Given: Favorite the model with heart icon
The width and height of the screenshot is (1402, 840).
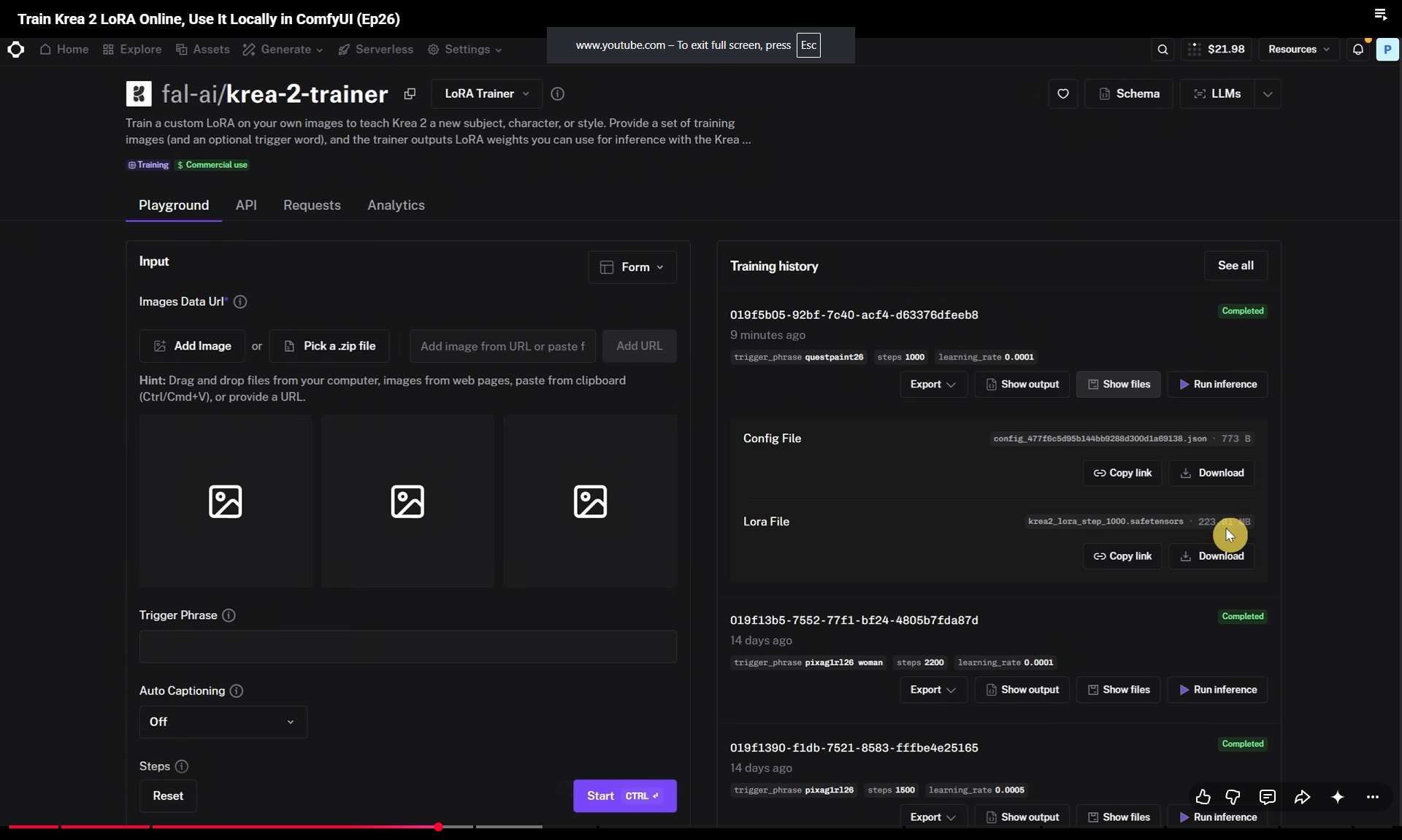Looking at the screenshot, I should click(1062, 93).
